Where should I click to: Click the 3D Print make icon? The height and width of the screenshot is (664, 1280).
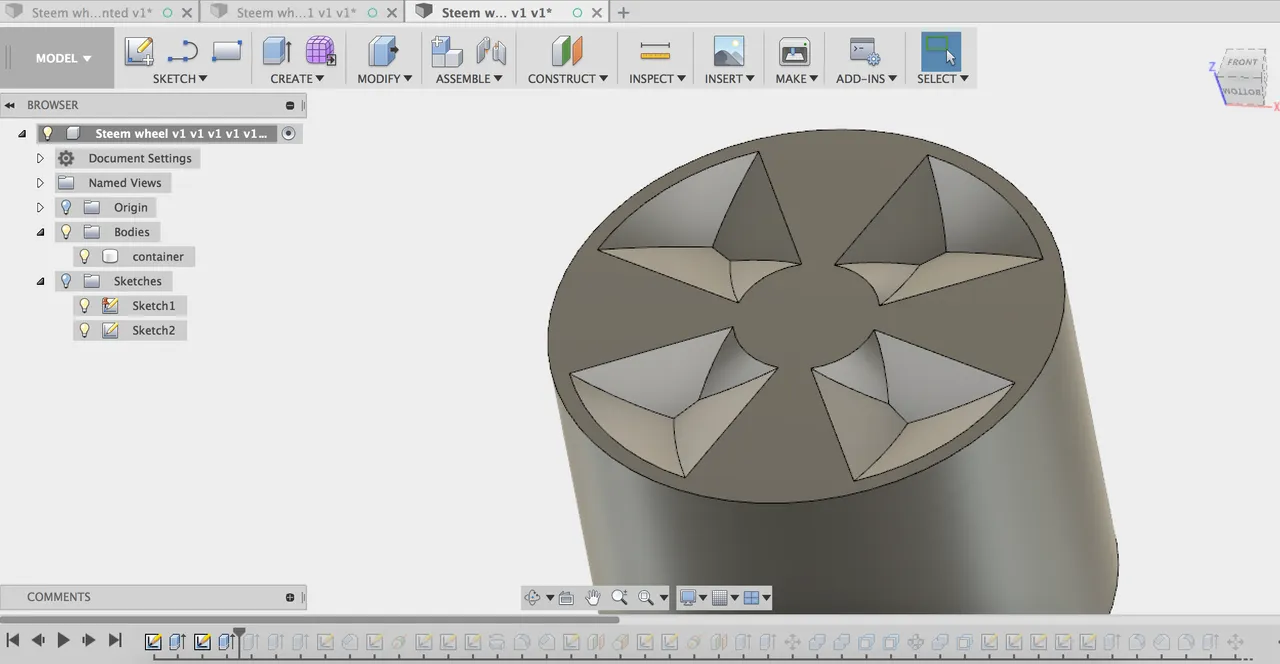tap(794, 51)
